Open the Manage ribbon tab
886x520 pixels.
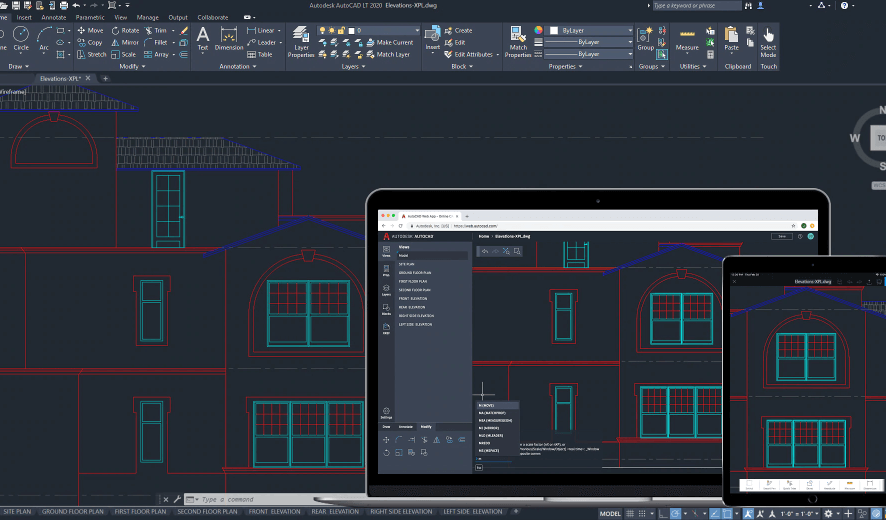(147, 18)
